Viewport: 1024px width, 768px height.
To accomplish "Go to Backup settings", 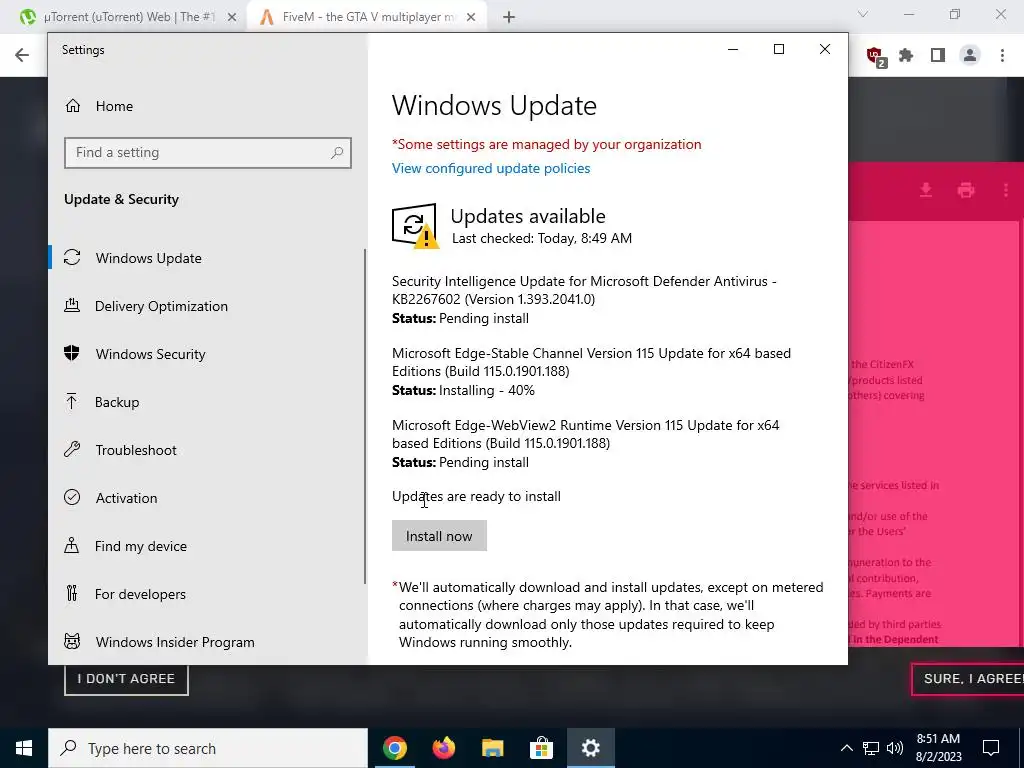I will (116, 402).
